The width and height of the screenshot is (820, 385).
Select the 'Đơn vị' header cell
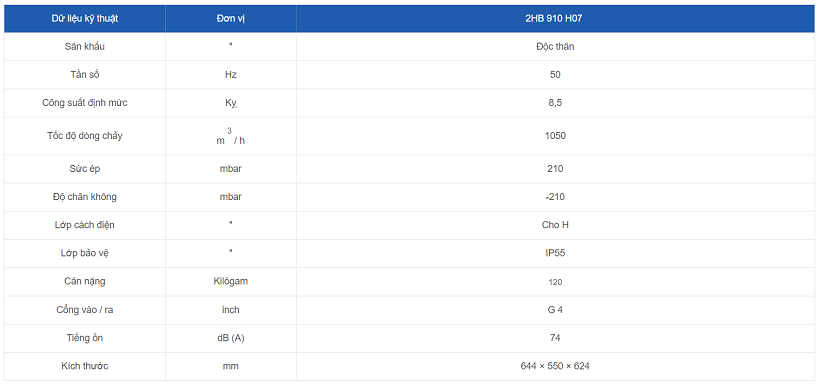coord(231,19)
